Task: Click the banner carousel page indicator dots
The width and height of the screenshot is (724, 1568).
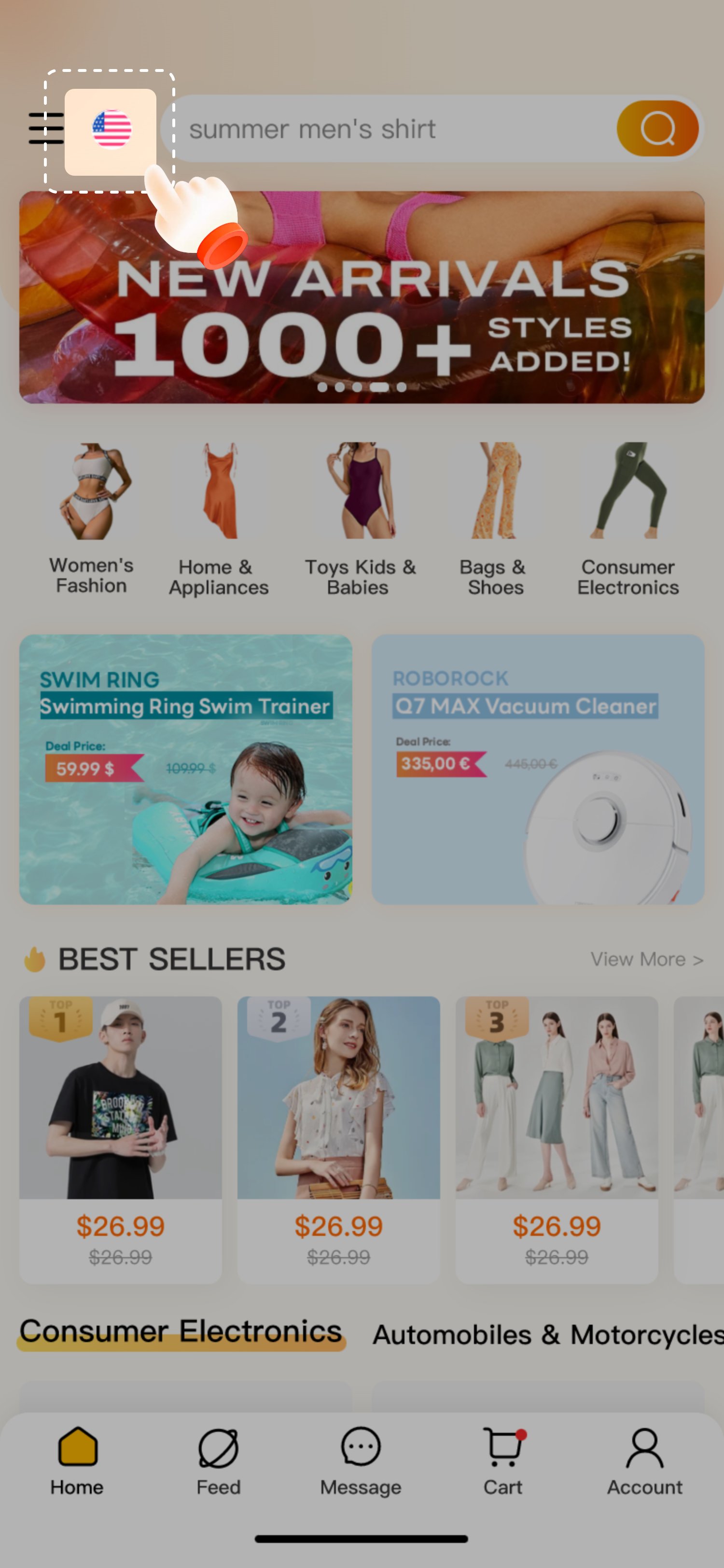Action: (x=362, y=387)
